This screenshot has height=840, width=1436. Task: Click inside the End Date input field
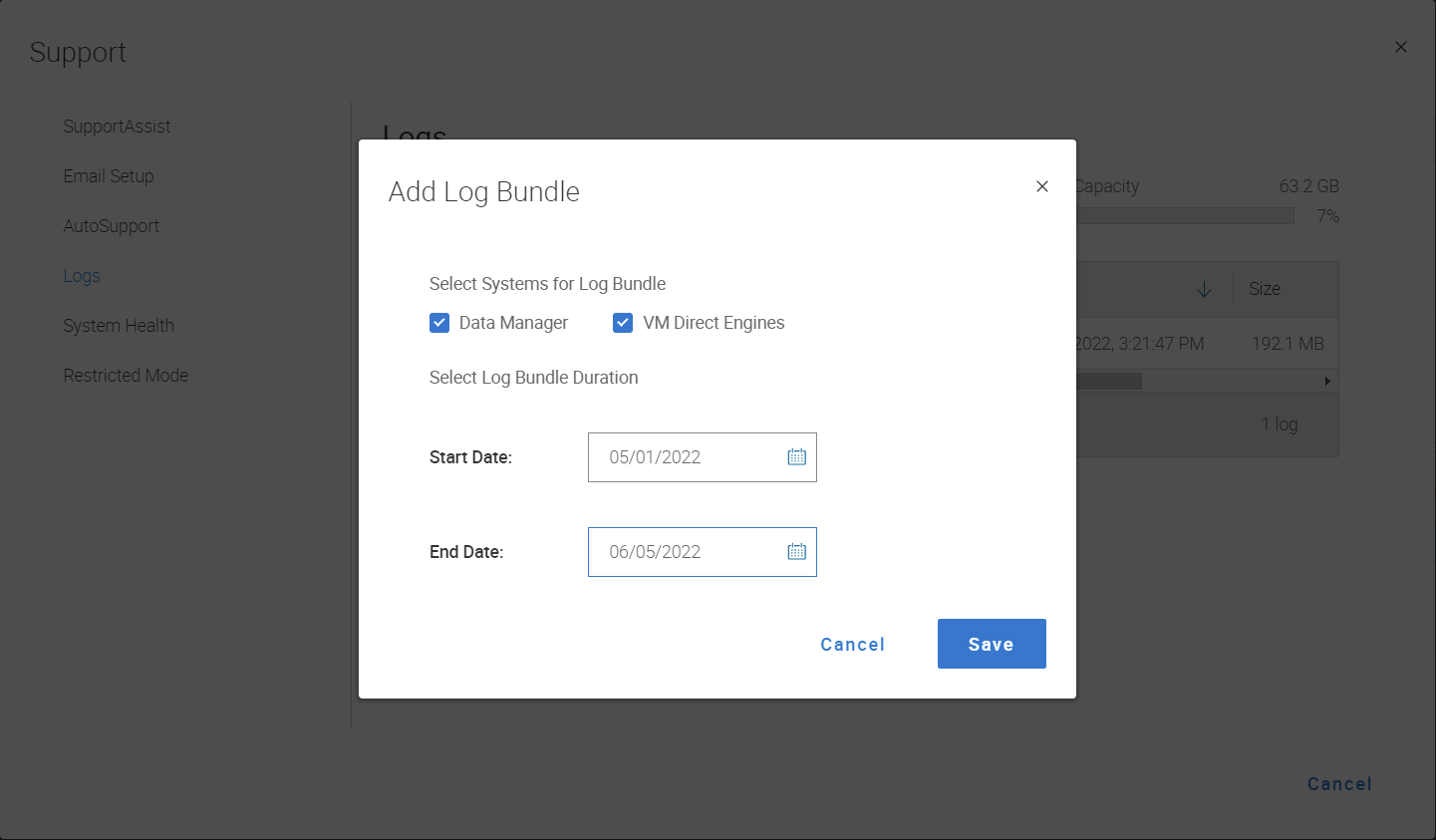point(678,551)
